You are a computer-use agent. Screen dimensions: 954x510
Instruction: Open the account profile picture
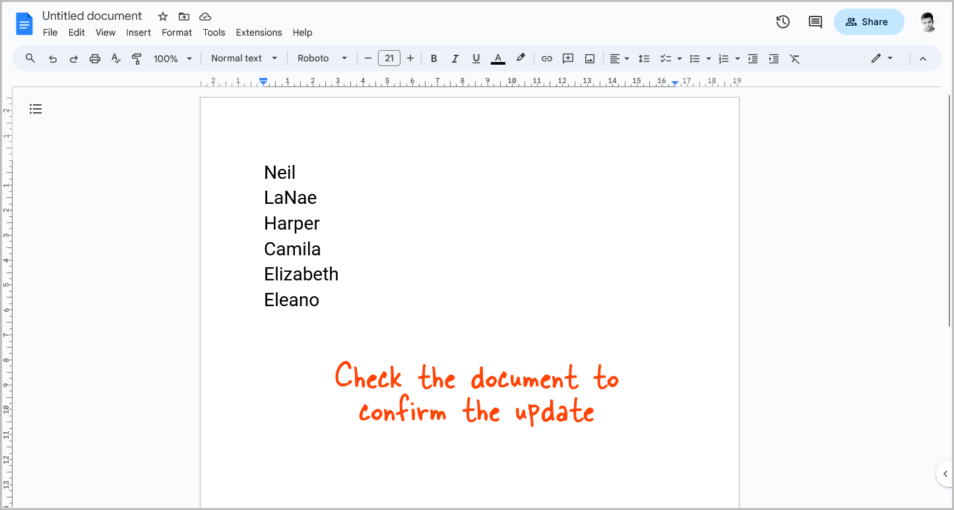(927, 22)
